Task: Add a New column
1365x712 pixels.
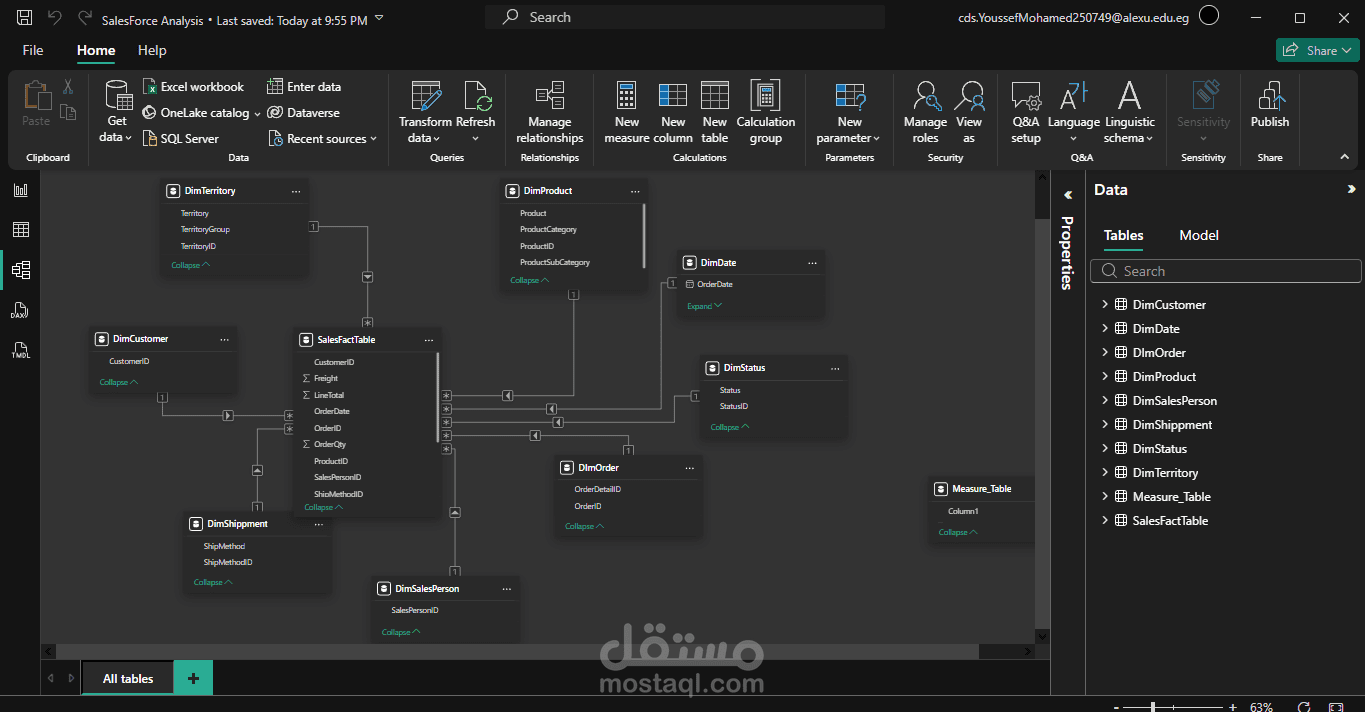Action: [673, 112]
